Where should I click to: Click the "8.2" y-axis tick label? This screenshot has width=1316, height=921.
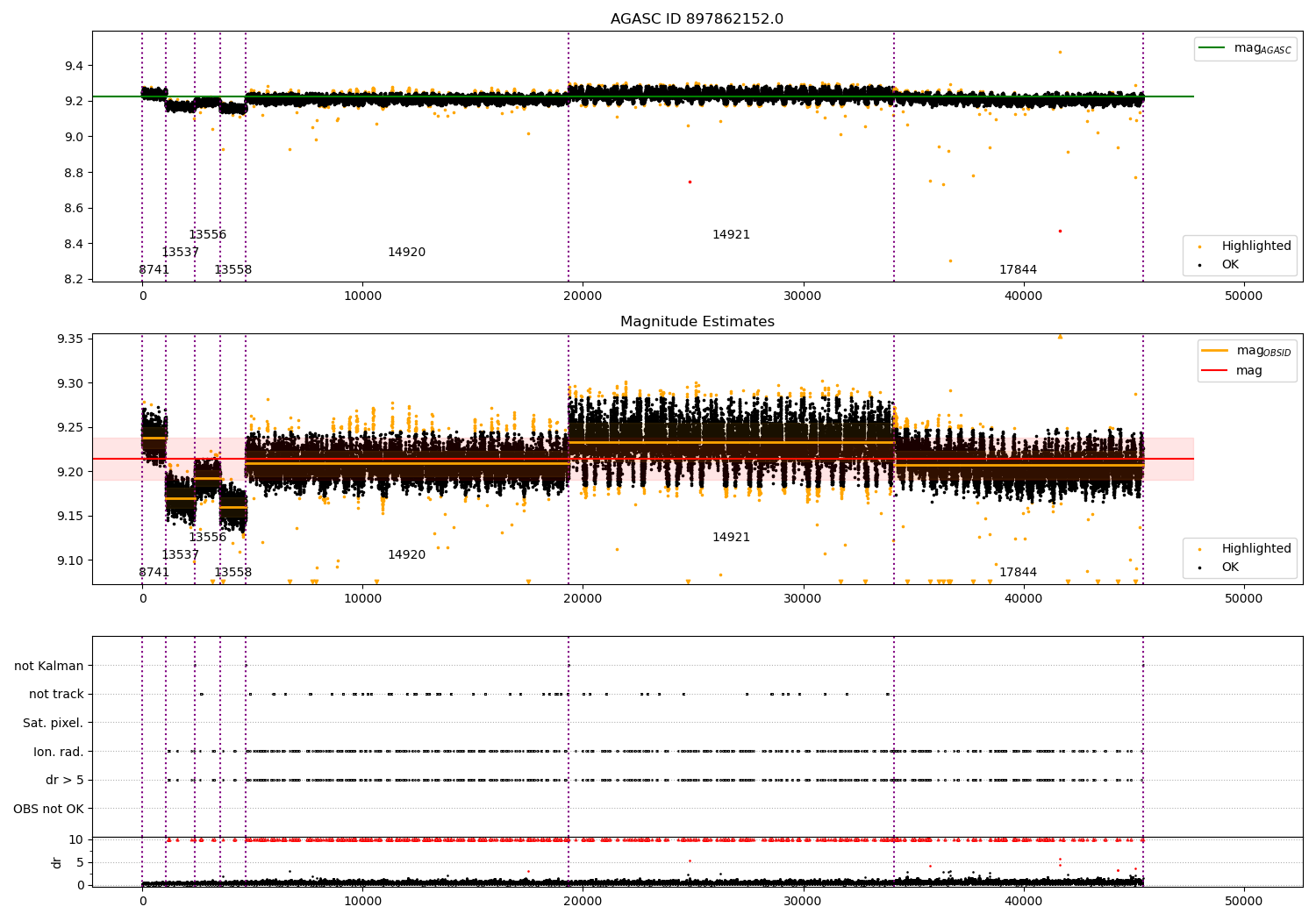[74, 279]
